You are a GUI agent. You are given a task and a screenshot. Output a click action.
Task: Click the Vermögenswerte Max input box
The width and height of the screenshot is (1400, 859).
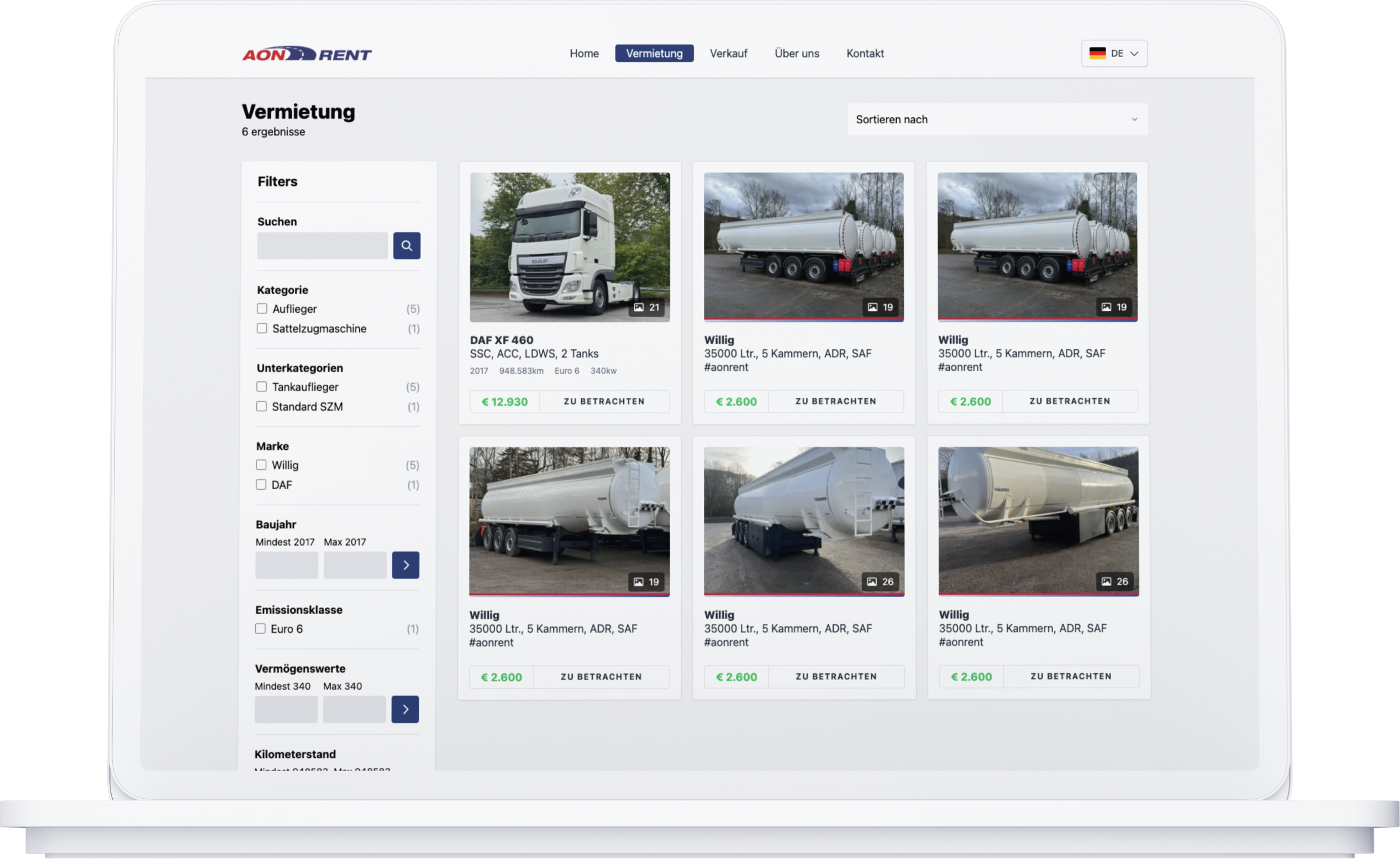pyautogui.click(x=355, y=710)
